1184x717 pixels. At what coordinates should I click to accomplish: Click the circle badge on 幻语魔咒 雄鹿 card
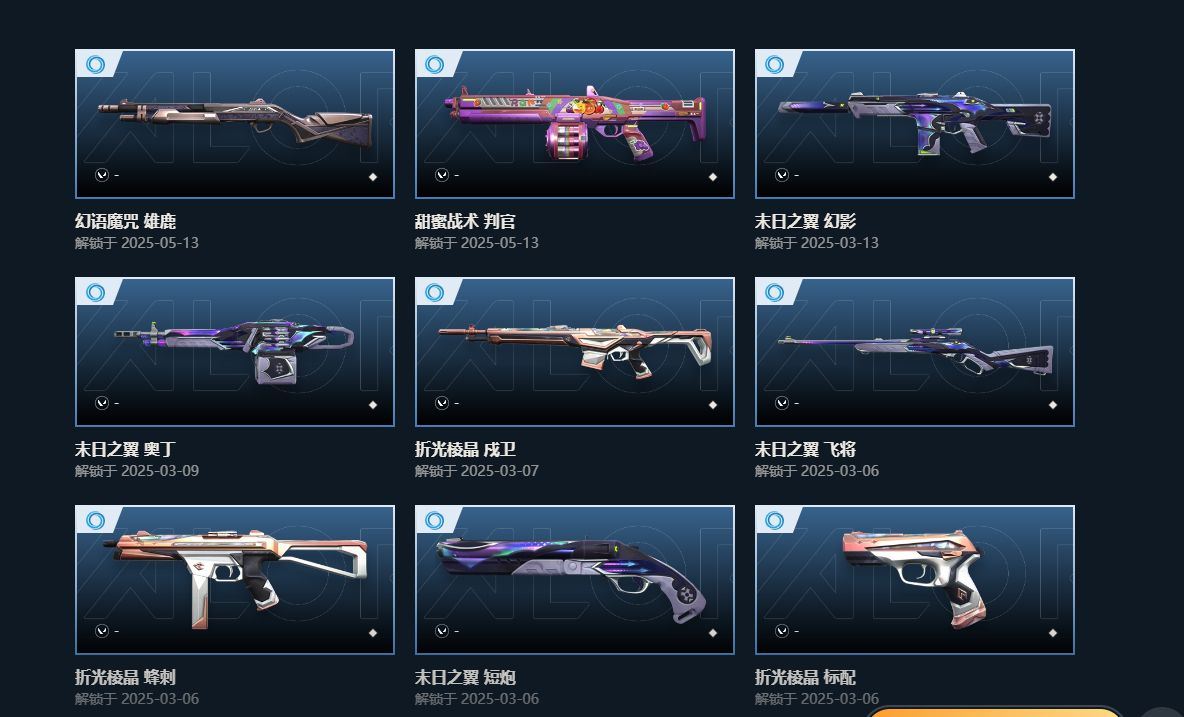(x=96, y=64)
